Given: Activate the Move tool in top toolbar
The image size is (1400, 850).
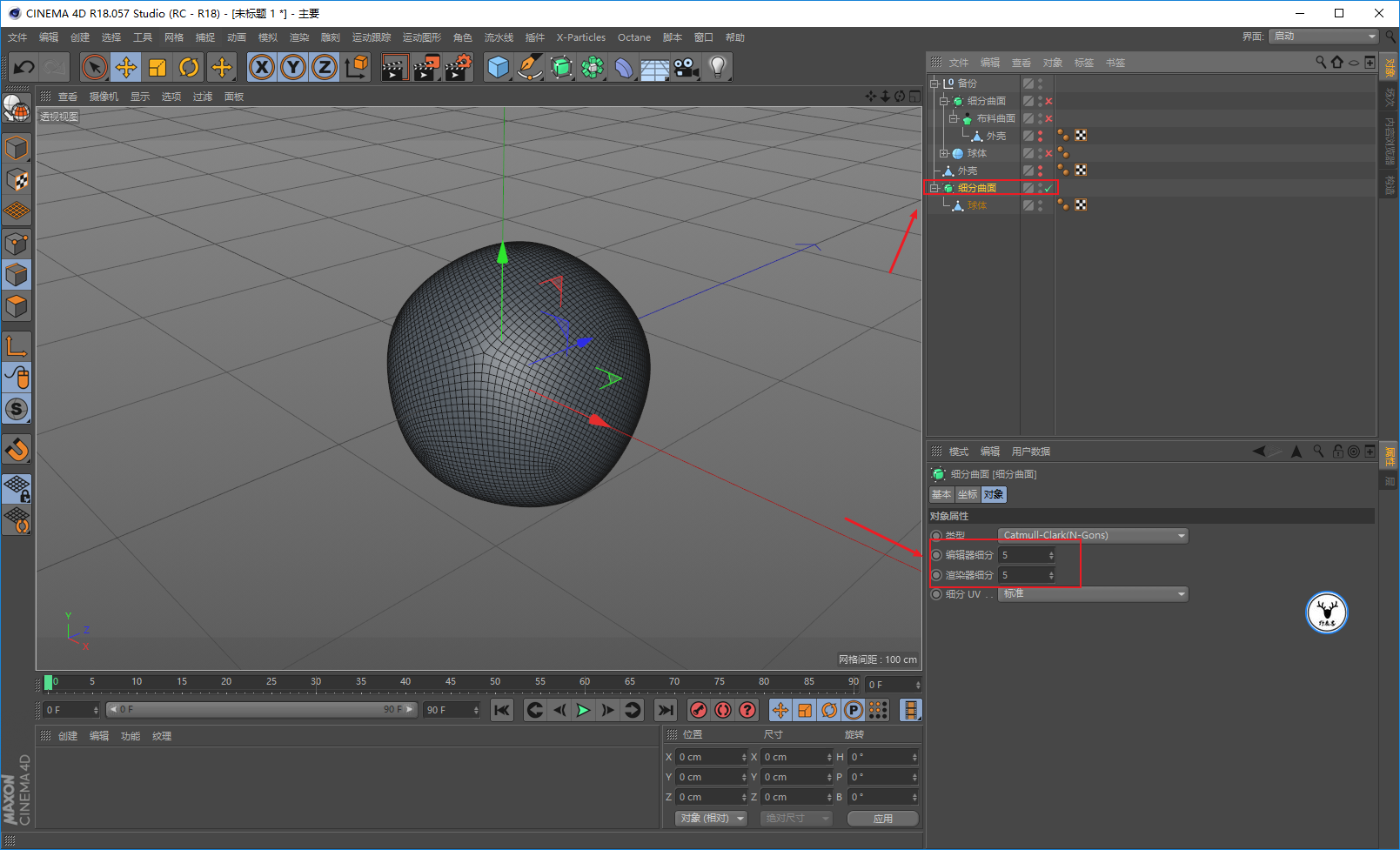Looking at the screenshot, I should 126,67.
